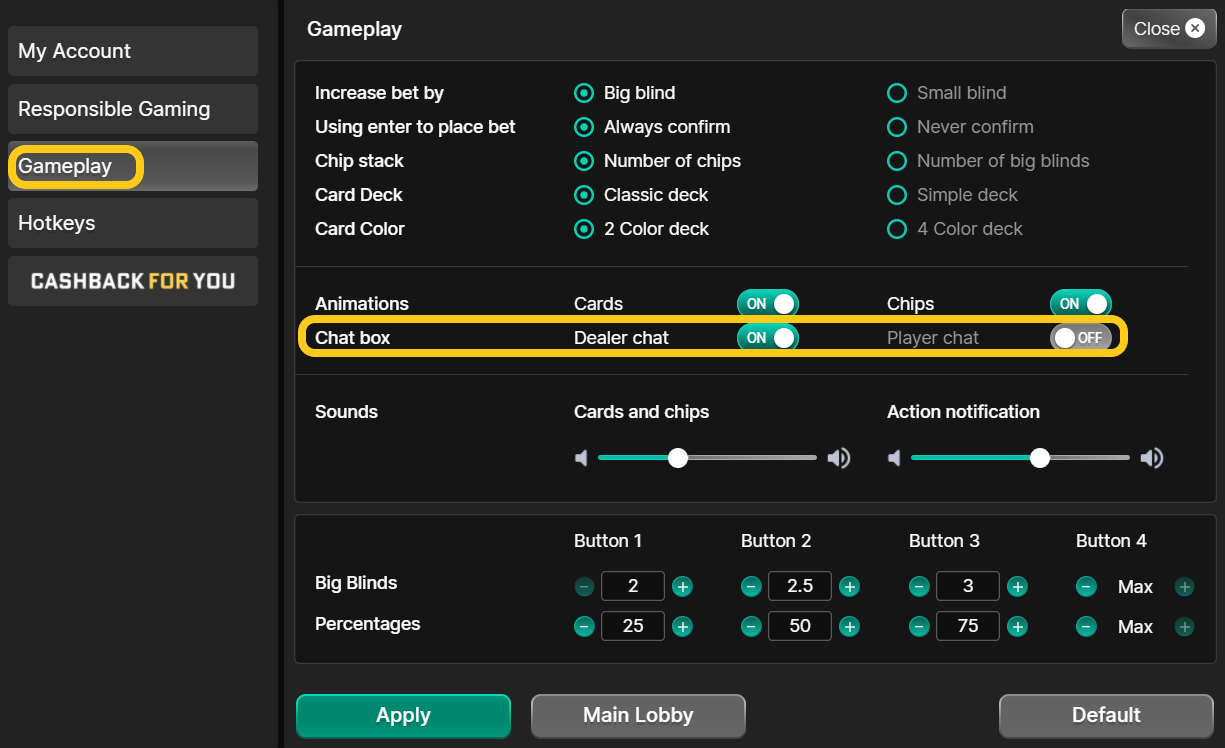Click the Apply button
The width and height of the screenshot is (1225, 748).
click(x=403, y=716)
